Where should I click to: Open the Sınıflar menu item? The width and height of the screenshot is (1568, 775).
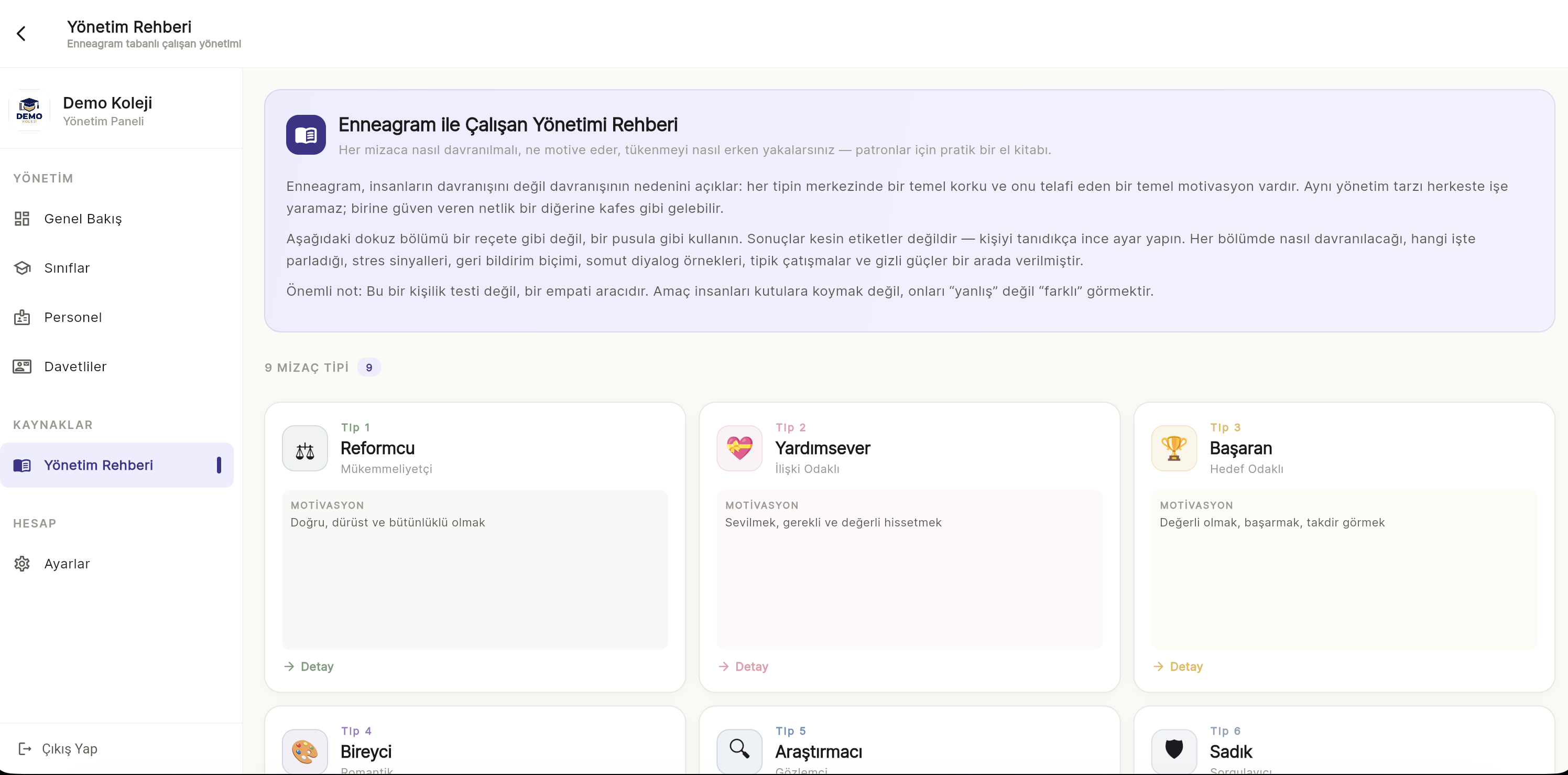[x=117, y=268]
